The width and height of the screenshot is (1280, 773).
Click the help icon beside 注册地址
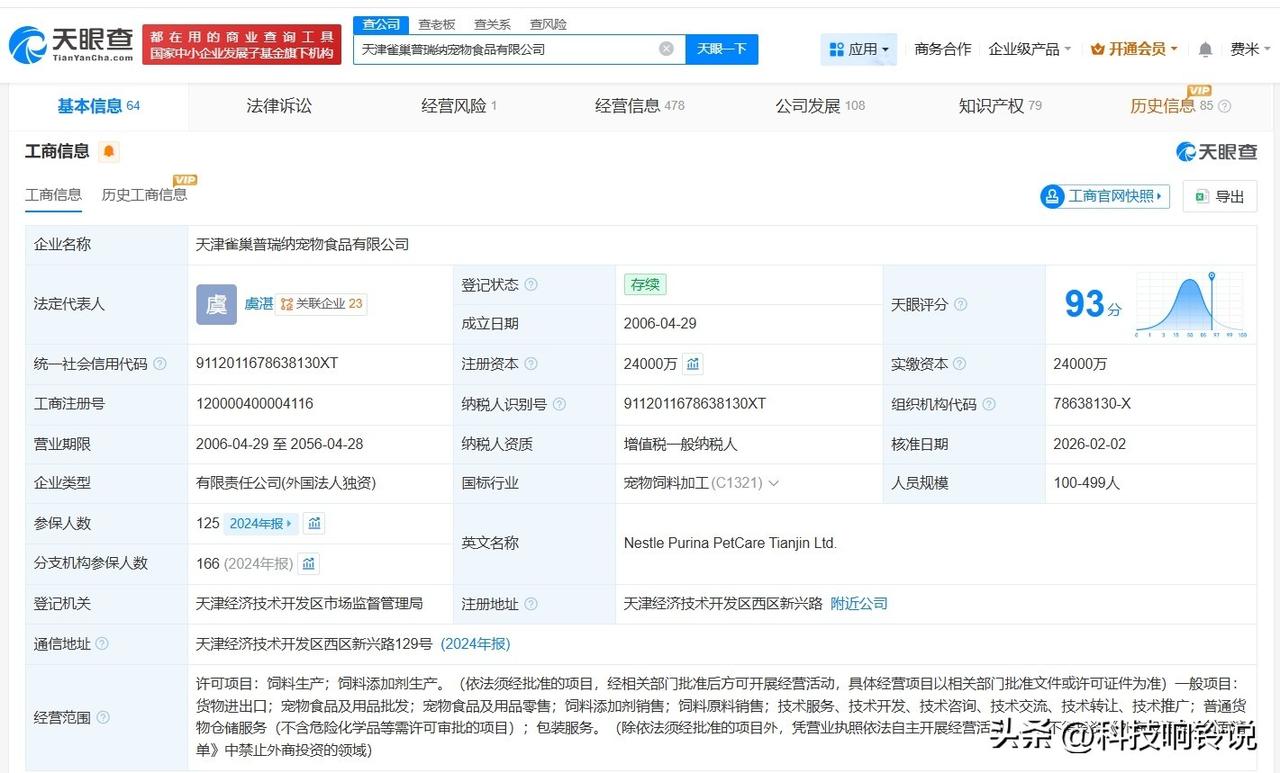[531, 604]
